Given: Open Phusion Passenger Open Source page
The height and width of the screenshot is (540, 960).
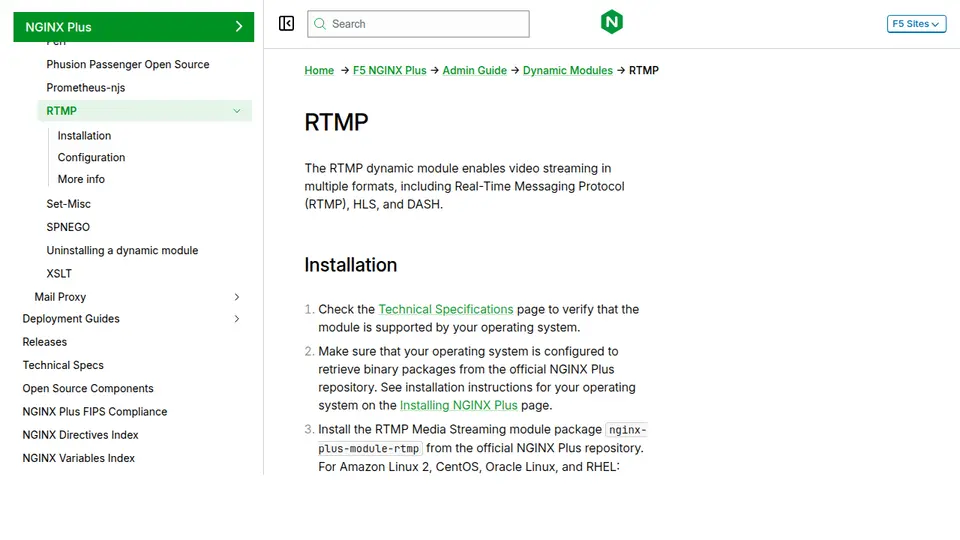Looking at the screenshot, I should 128,64.
